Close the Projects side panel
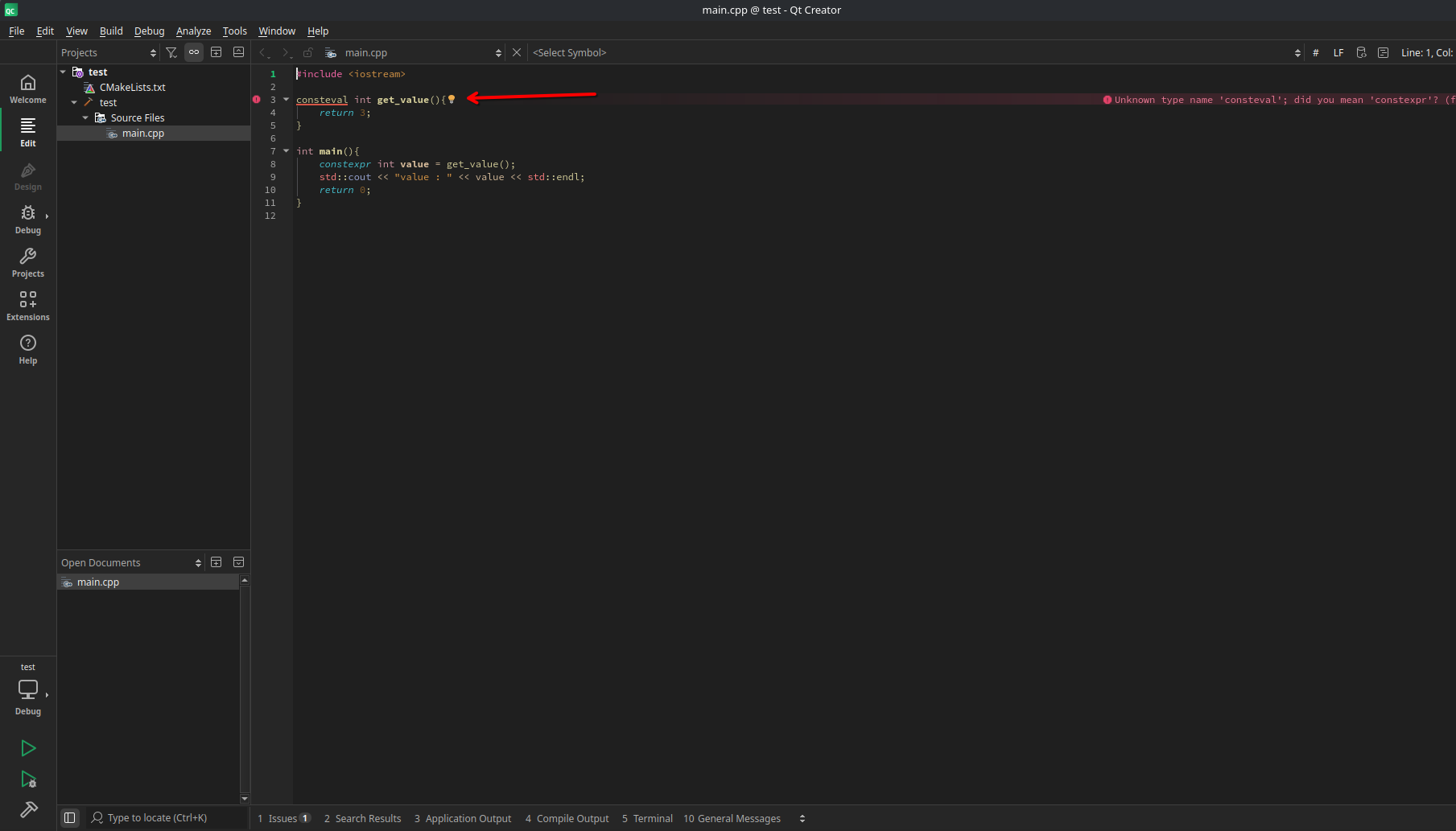The width and height of the screenshot is (1456, 831). (x=238, y=52)
